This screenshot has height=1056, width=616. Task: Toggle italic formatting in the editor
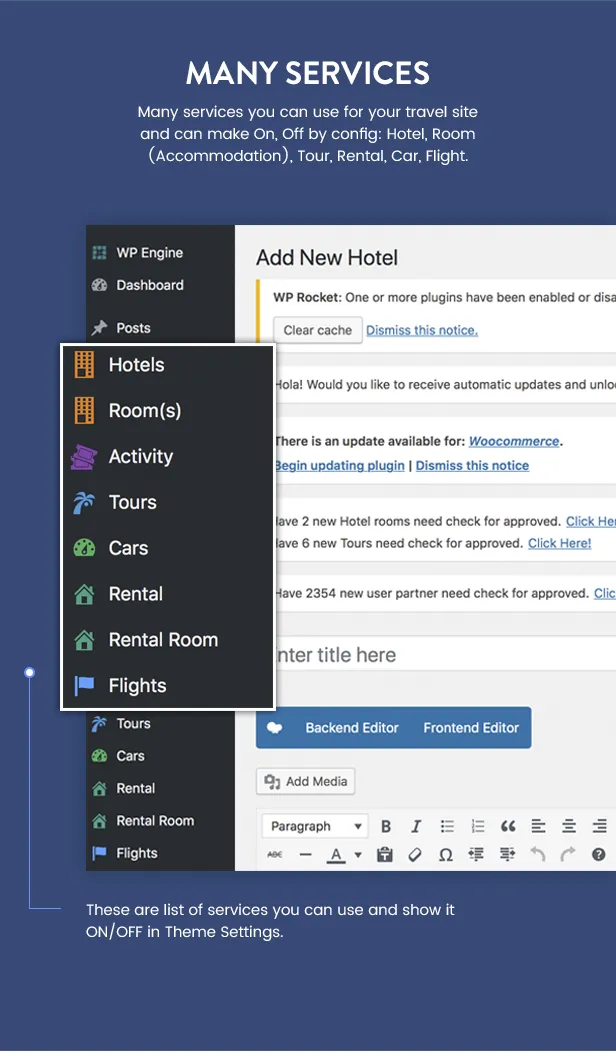(x=416, y=826)
